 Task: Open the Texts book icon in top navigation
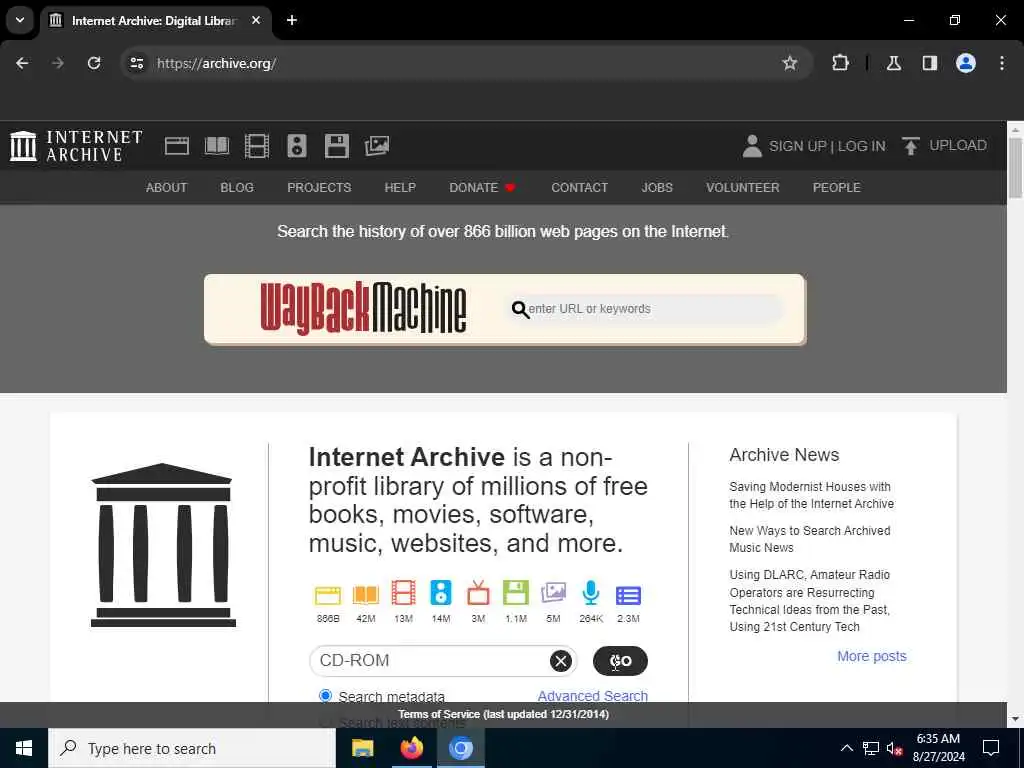[217, 146]
